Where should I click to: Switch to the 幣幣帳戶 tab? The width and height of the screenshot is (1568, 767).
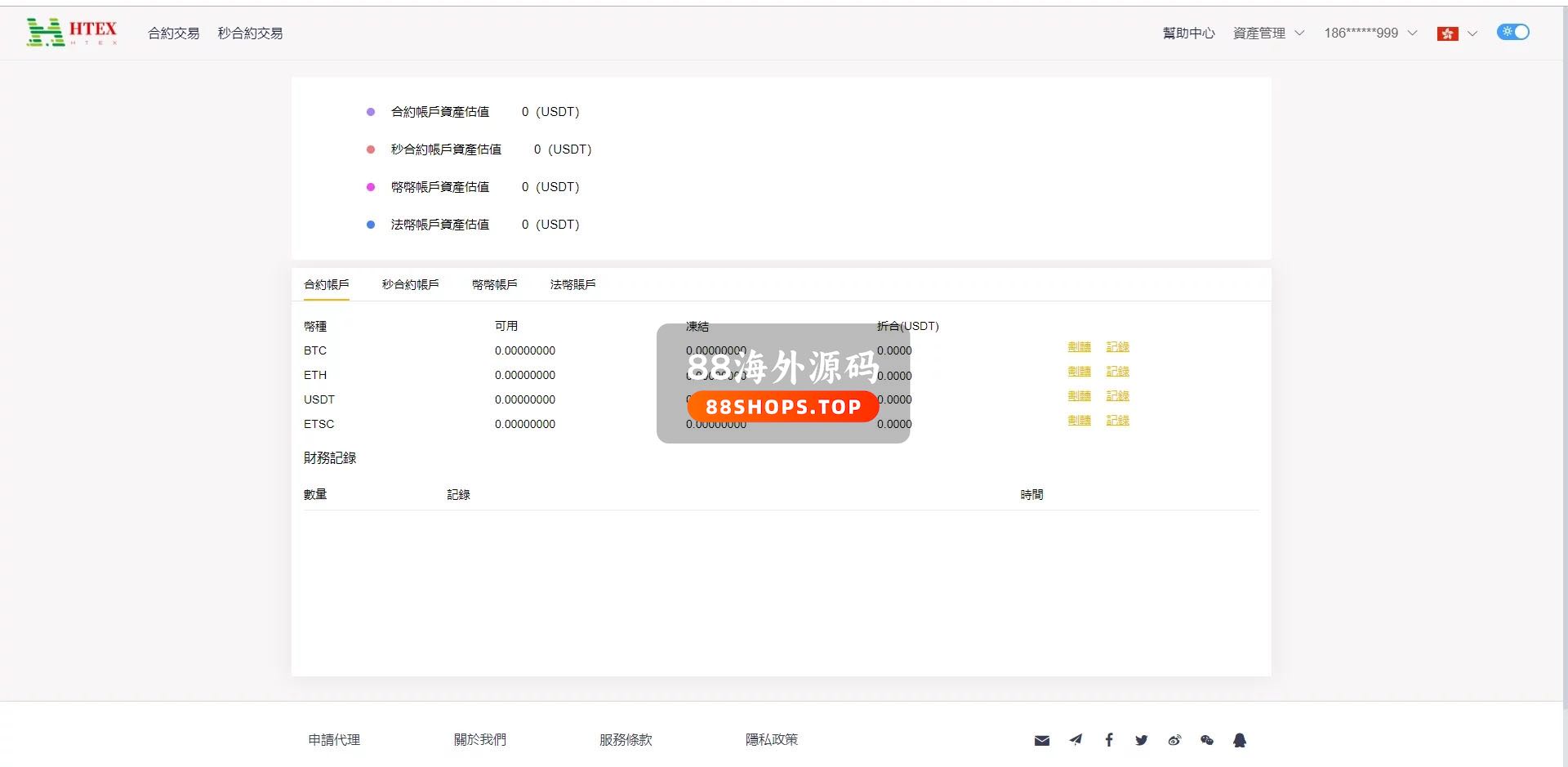[x=494, y=284]
